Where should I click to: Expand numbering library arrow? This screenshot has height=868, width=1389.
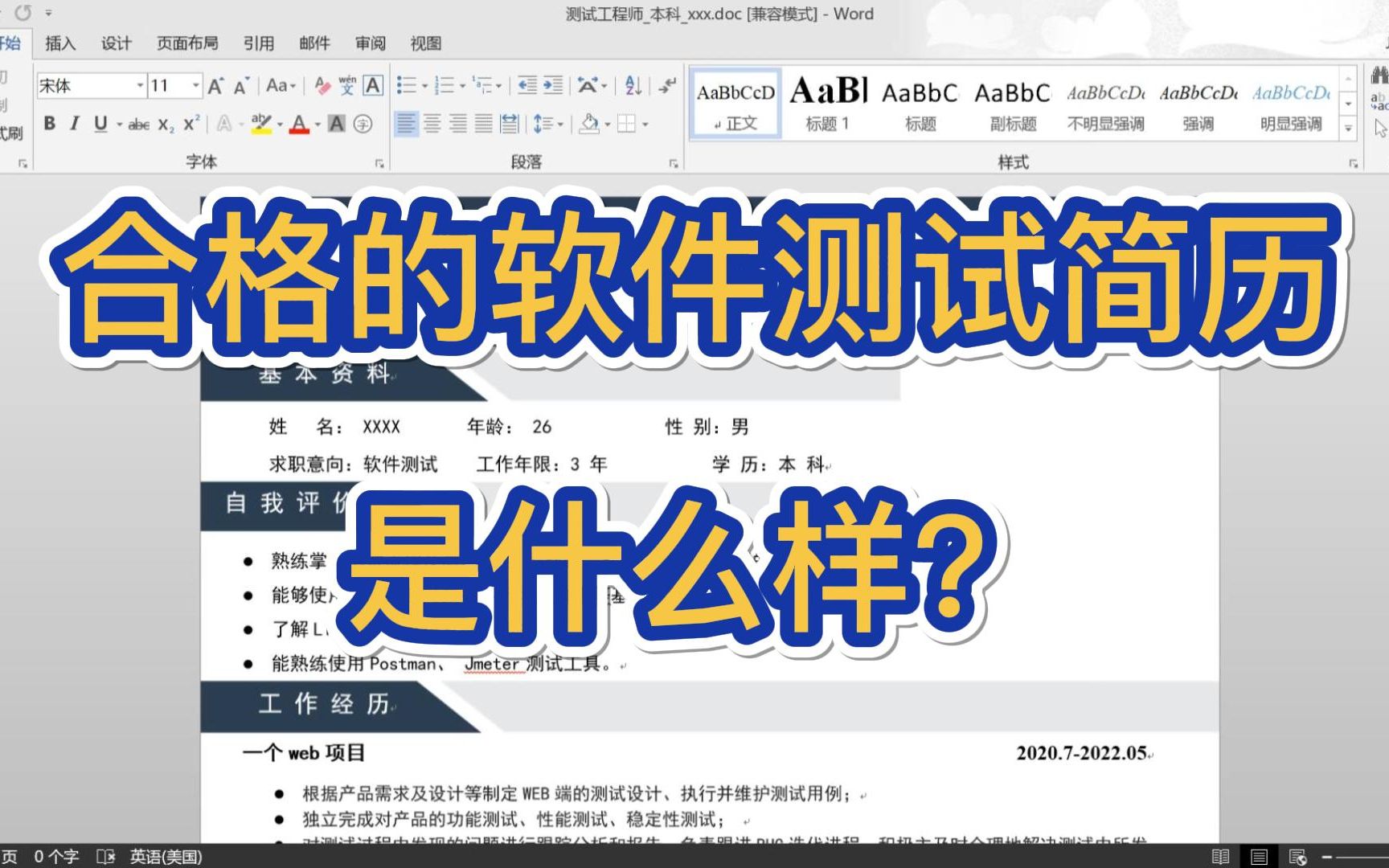click(x=462, y=86)
